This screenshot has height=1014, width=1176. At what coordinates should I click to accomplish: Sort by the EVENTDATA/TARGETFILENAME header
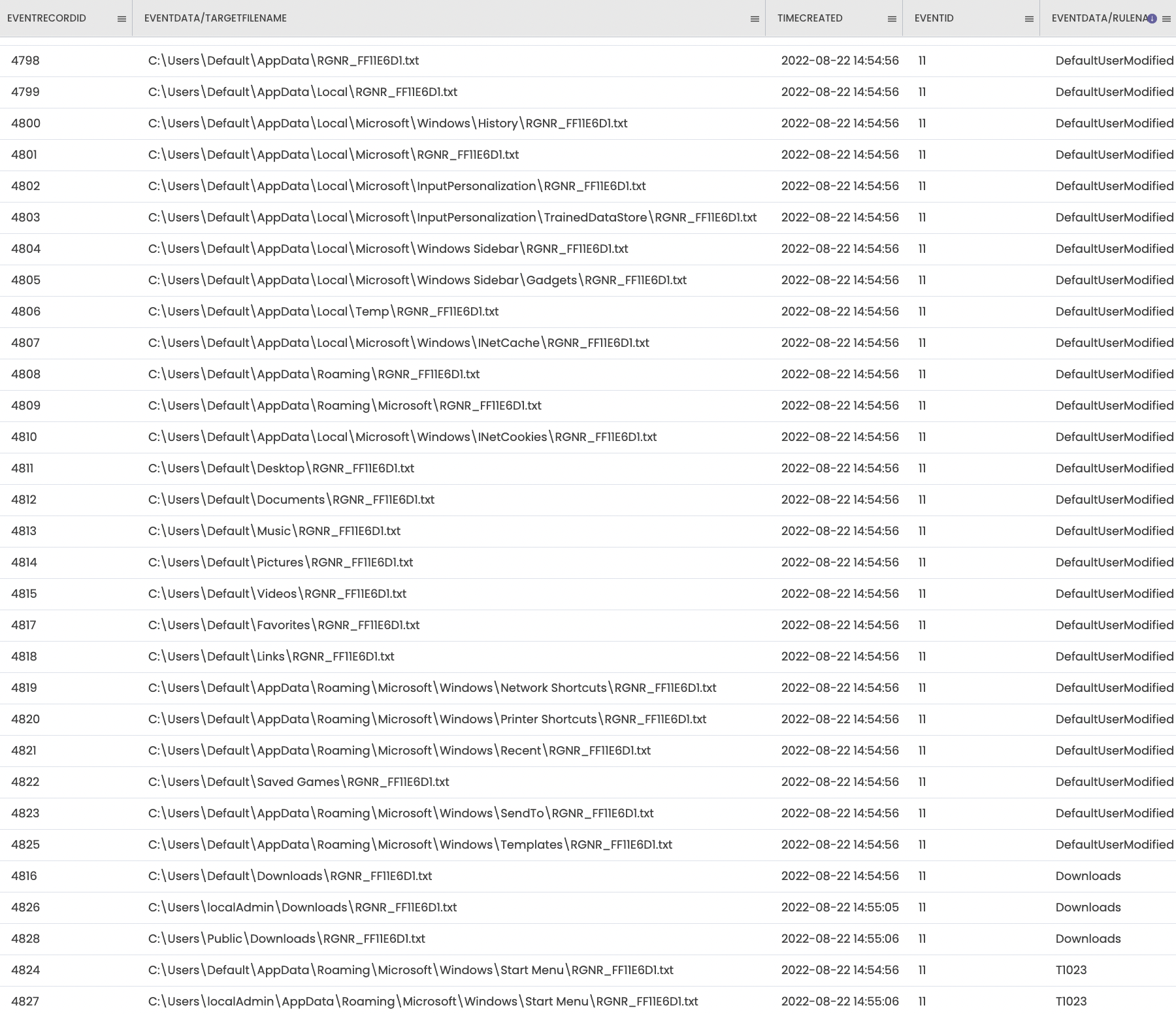216,18
